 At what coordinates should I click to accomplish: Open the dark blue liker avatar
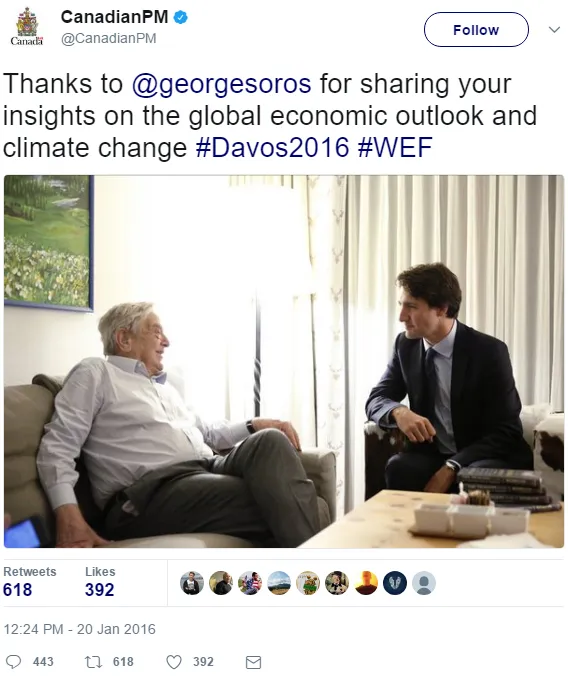click(395, 583)
